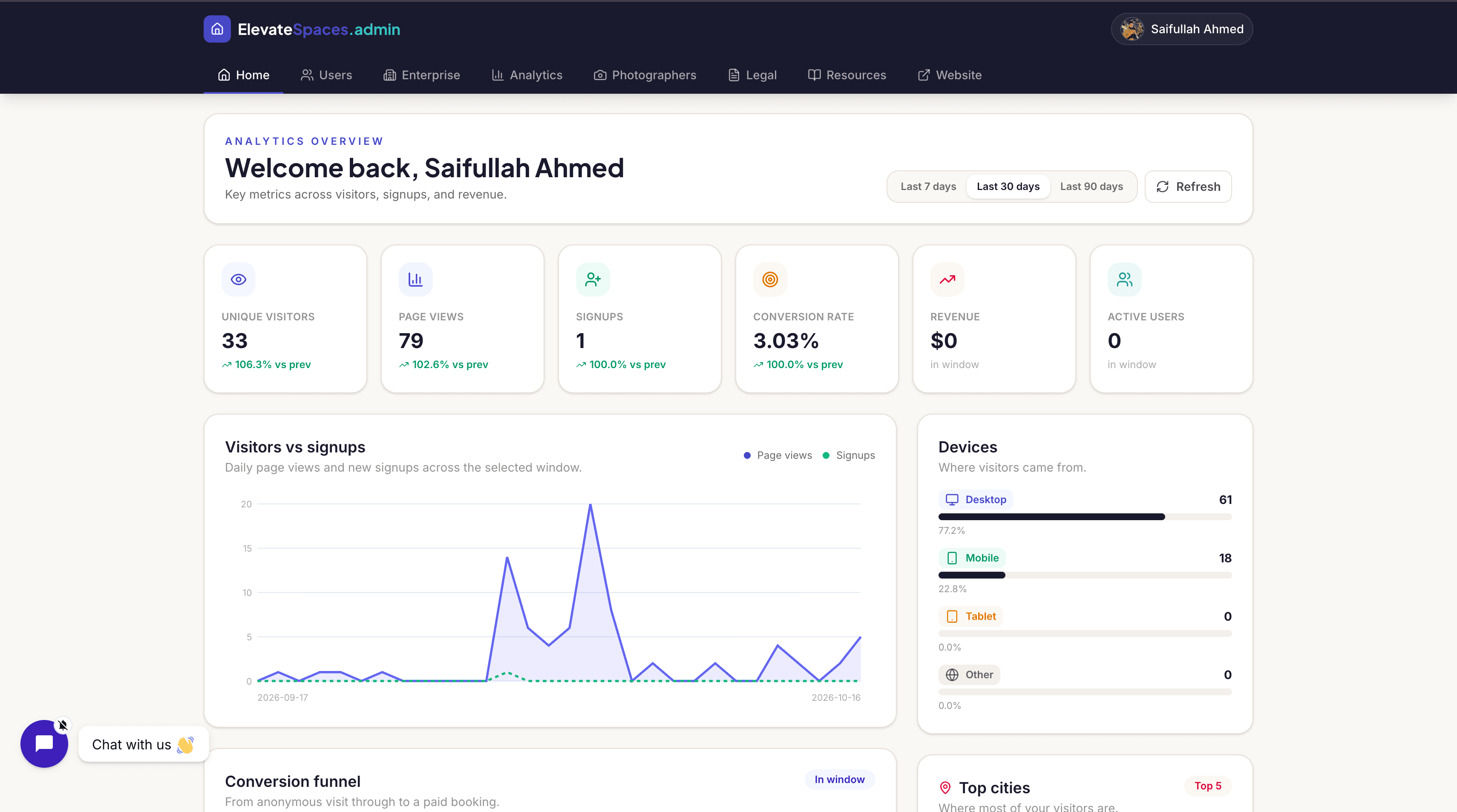Click the Revenue trending arrow icon
Image resolution: width=1457 pixels, height=812 pixels.
point(947,279)
